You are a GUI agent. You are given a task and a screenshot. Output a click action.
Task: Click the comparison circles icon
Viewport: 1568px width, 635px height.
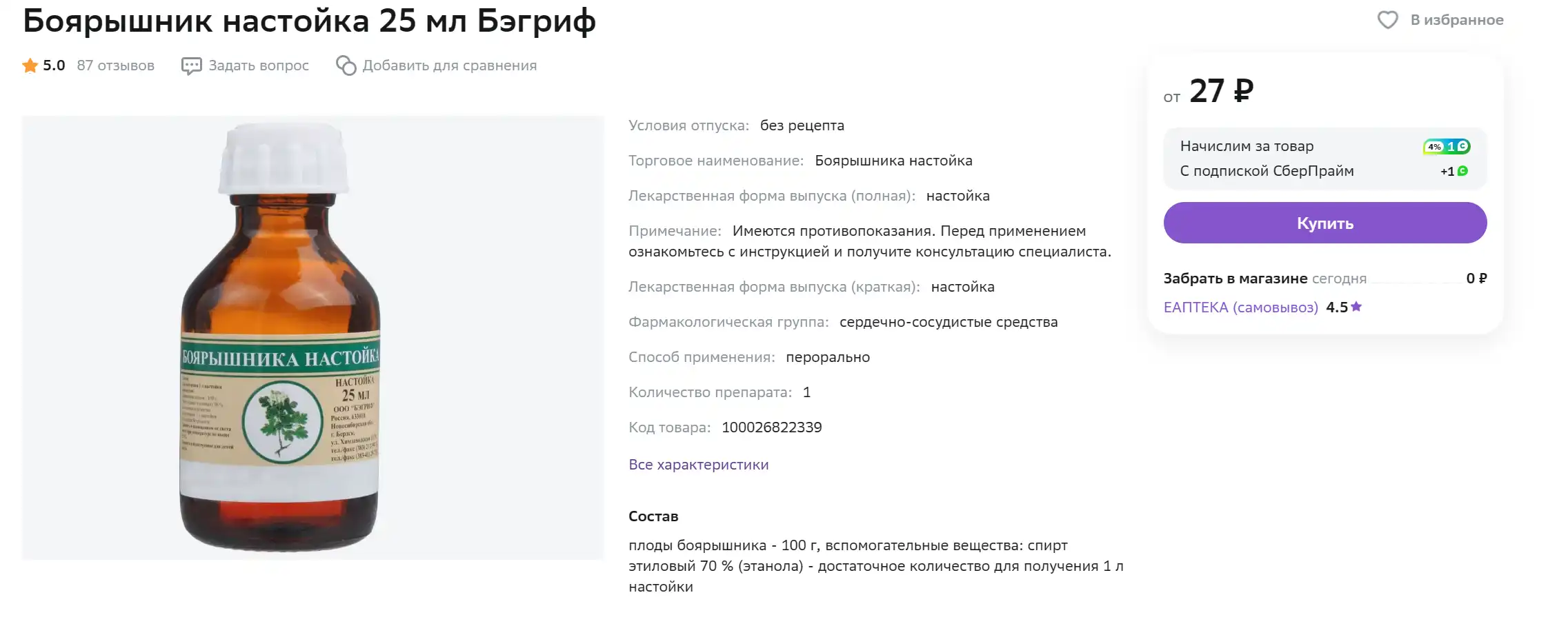pos(346,65)
